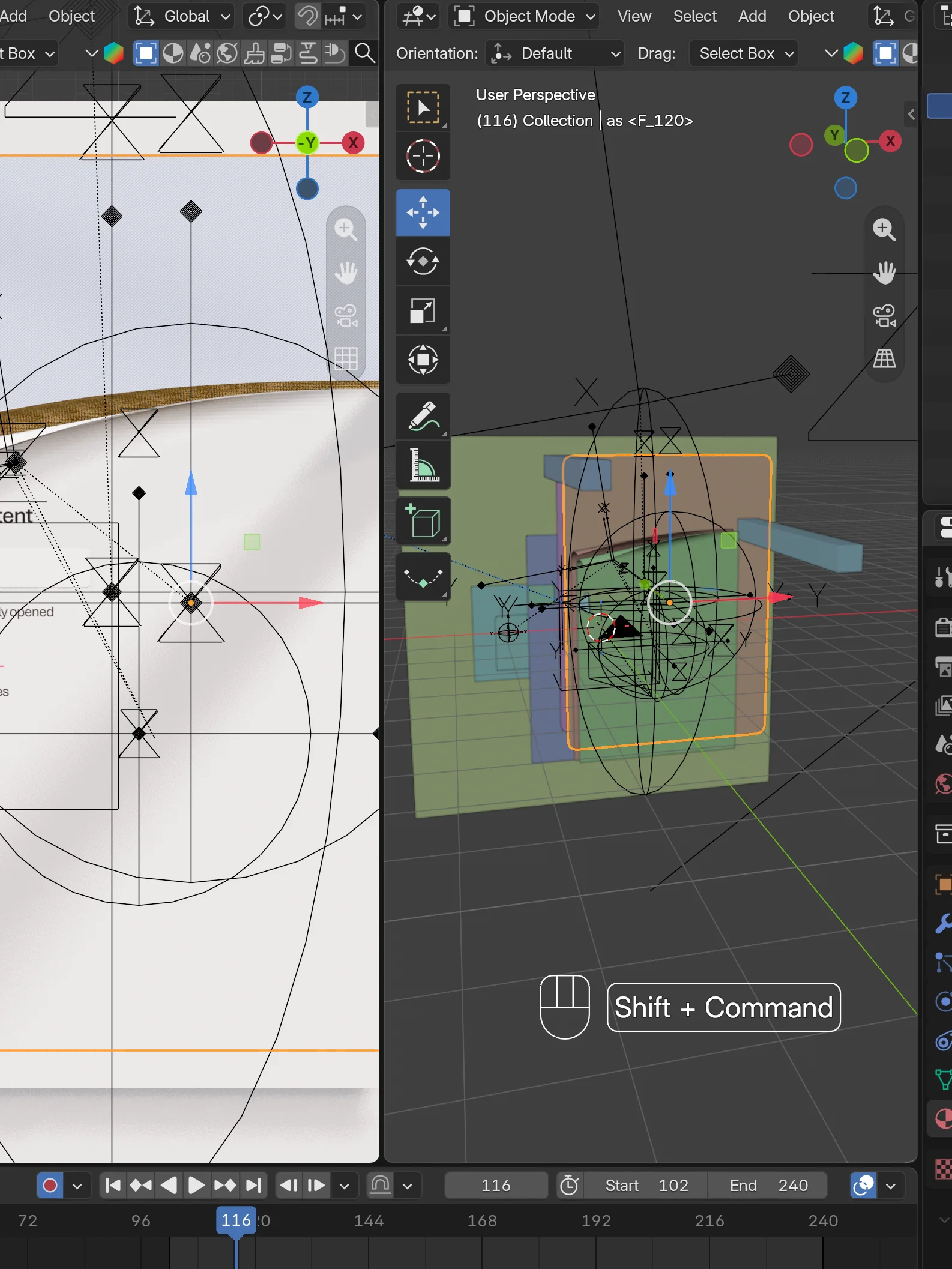Open the Select menu in the right viewport
The width and height of the screenshot is (952, 1269).
pyautogui.click(x=694, y=16)
